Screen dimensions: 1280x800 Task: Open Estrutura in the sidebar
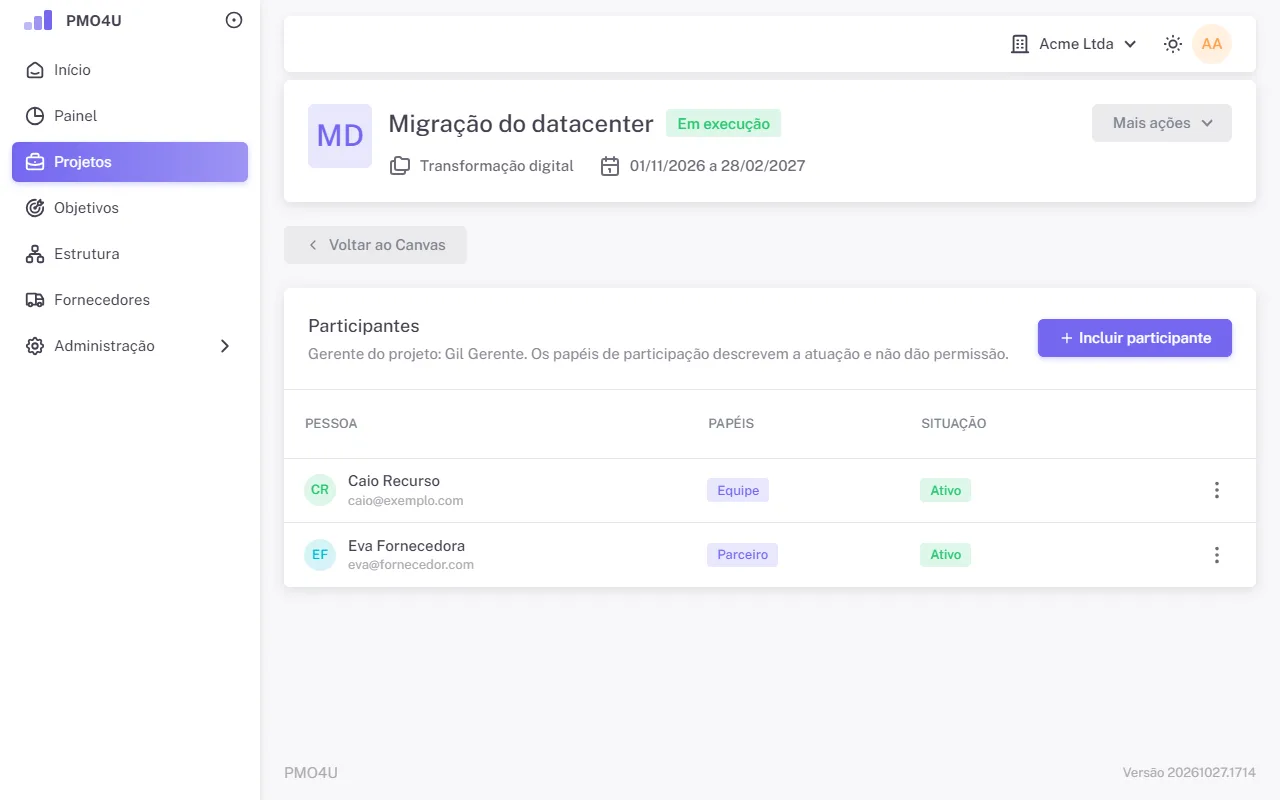click(130, 254)
